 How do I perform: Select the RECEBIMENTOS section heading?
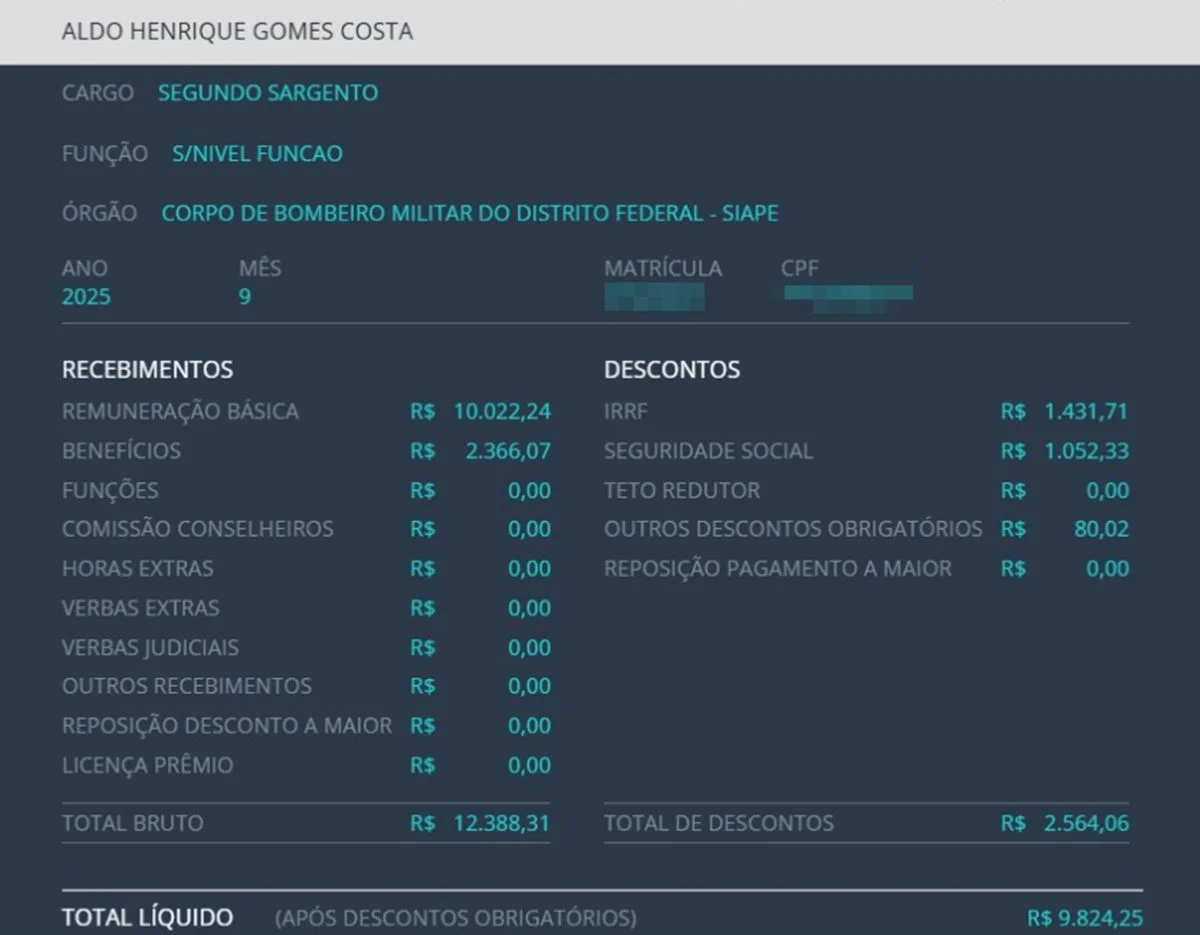(148, 370)
